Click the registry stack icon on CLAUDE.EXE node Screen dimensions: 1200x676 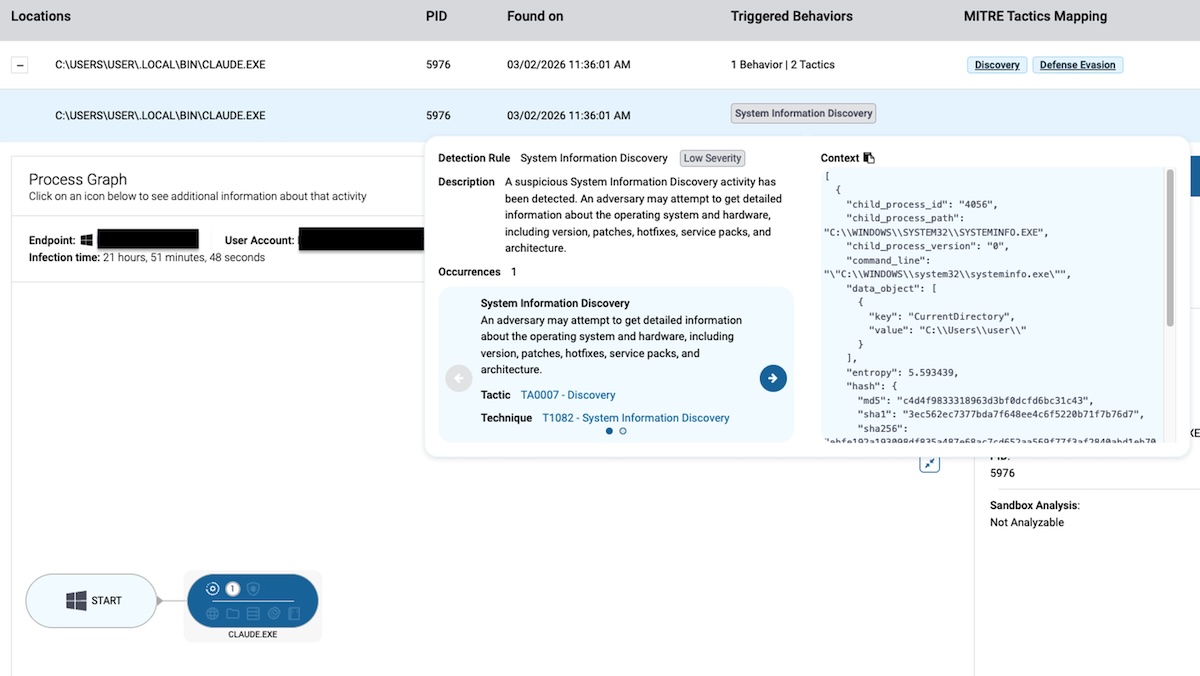tap(253, 613)
